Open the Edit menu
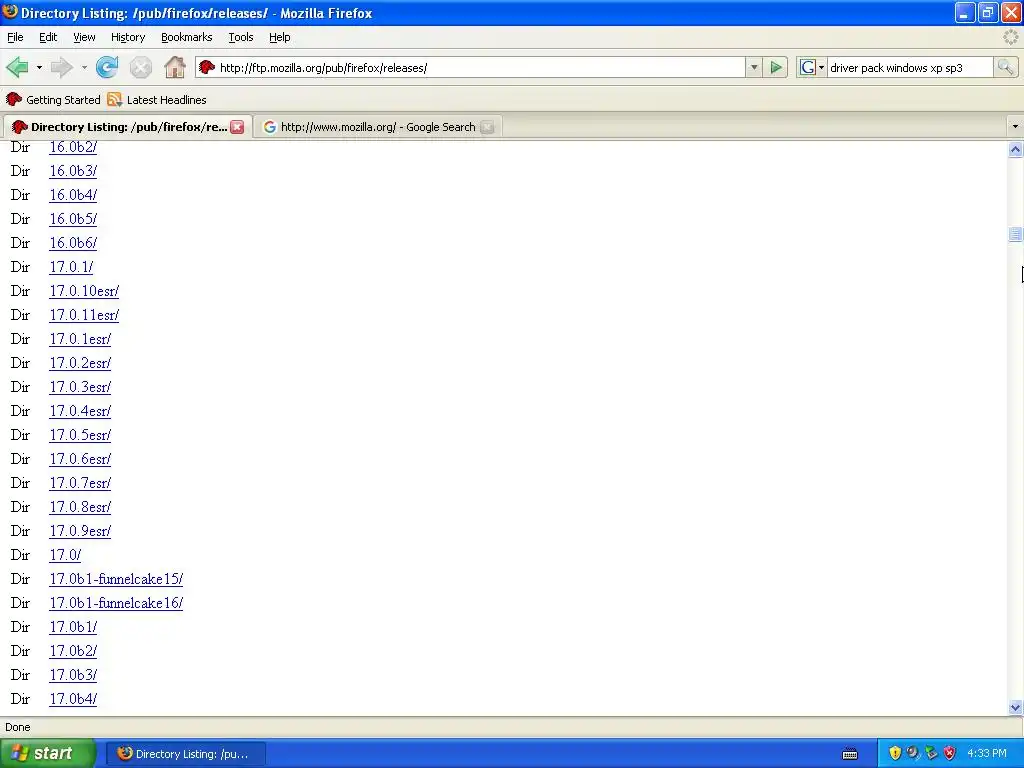The width and height of the screenshot is (1024, 768). (48, 37)
